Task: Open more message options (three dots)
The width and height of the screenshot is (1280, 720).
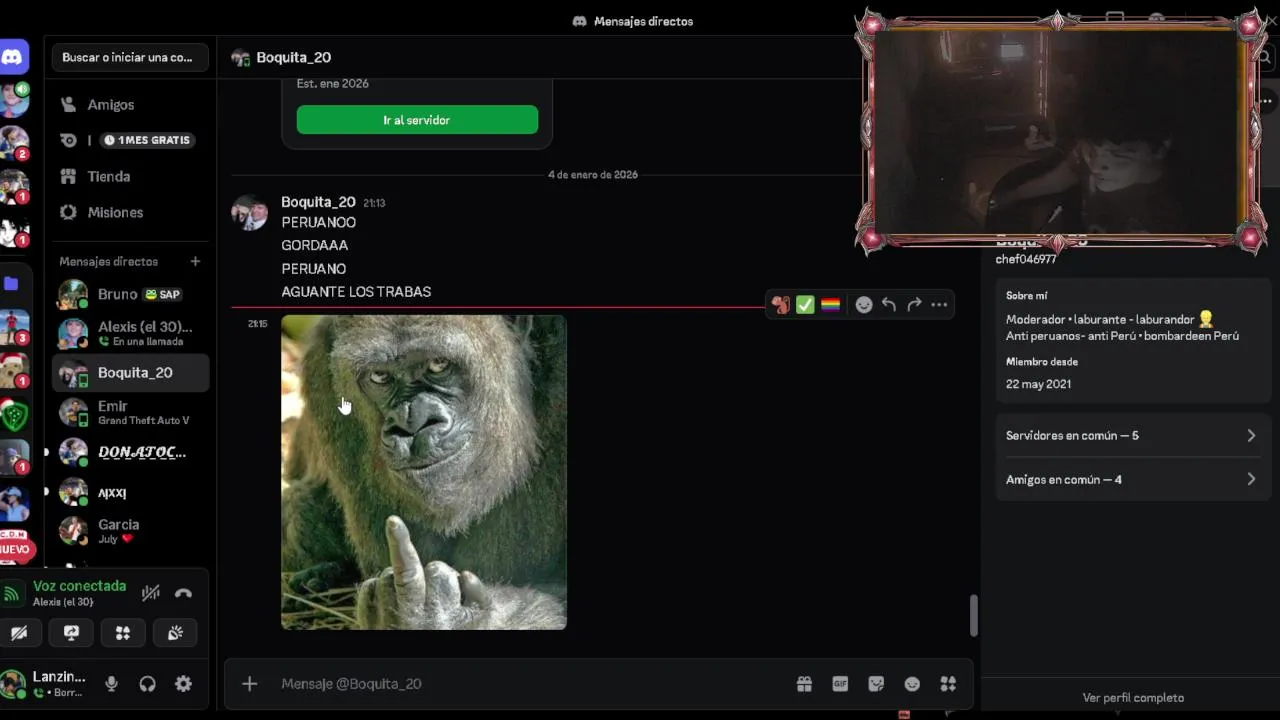Action: click(x=939, y=305)
